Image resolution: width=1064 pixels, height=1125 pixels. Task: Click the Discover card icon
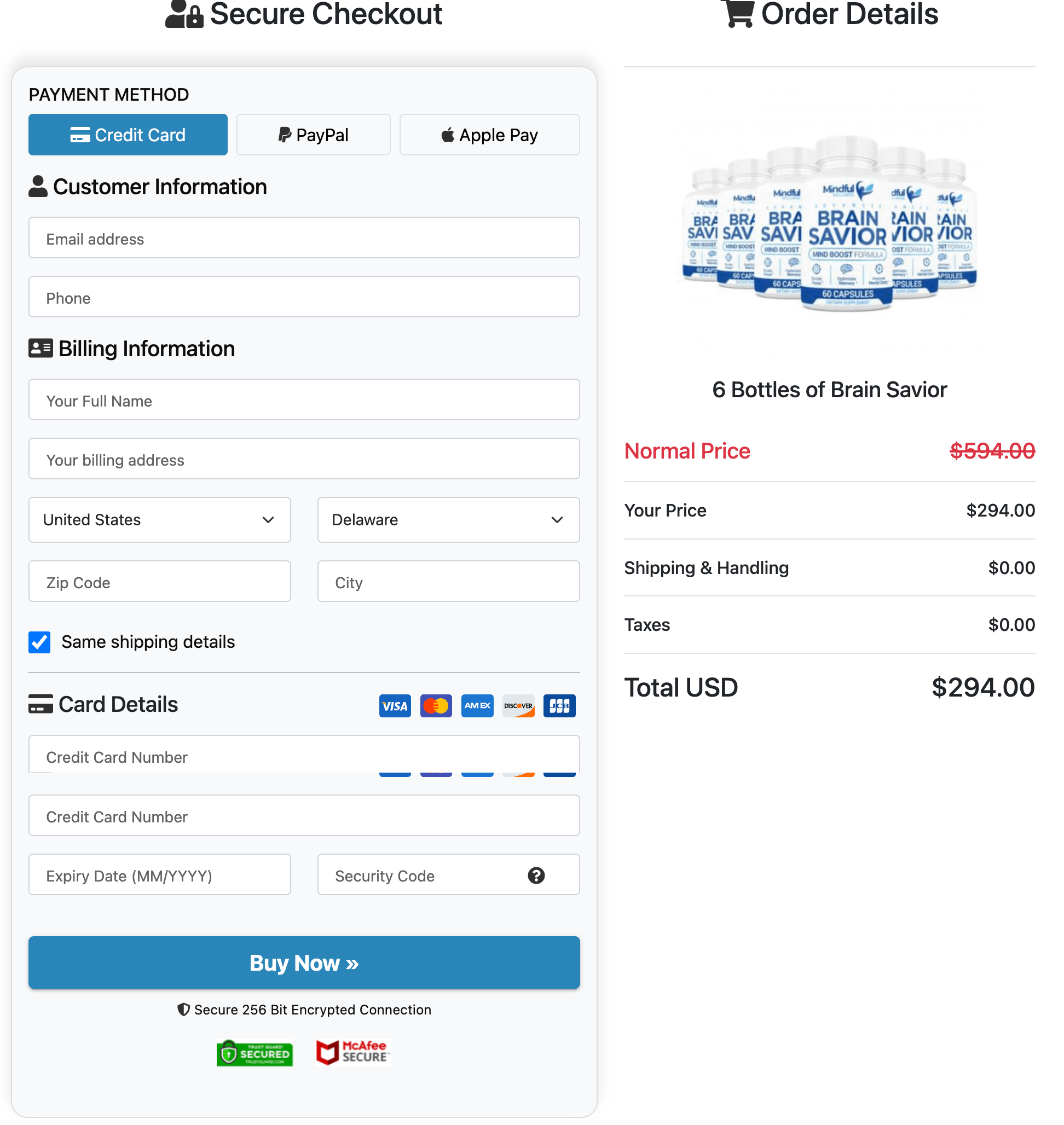tap(518, 705)
